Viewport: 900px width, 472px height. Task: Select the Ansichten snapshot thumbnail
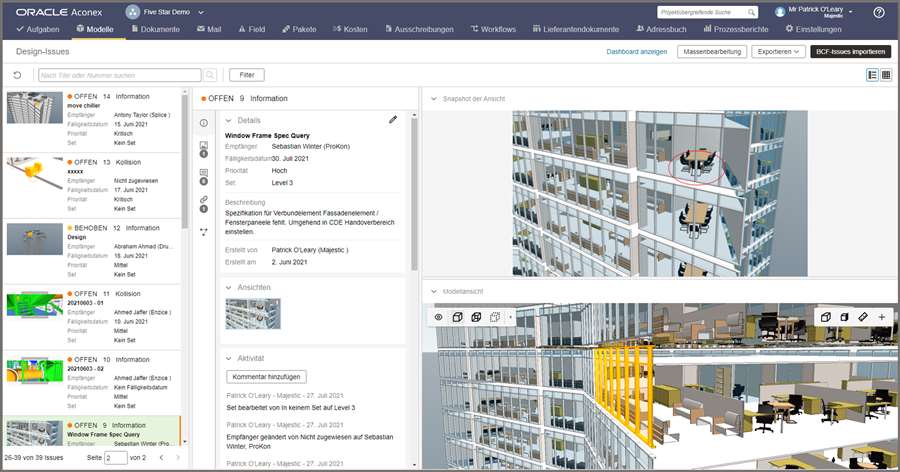253,314
